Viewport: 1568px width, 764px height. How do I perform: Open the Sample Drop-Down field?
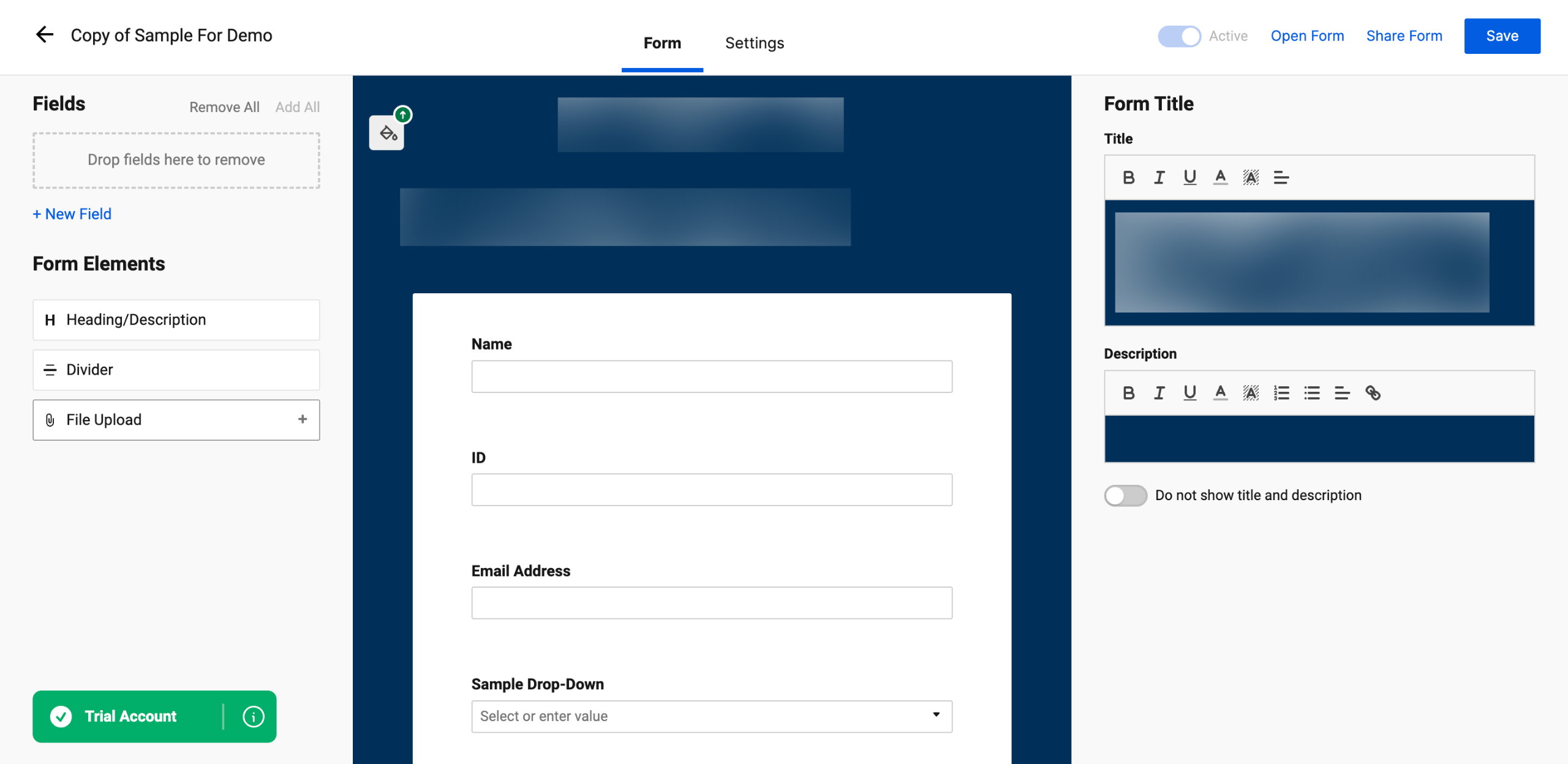coord(711,716)
